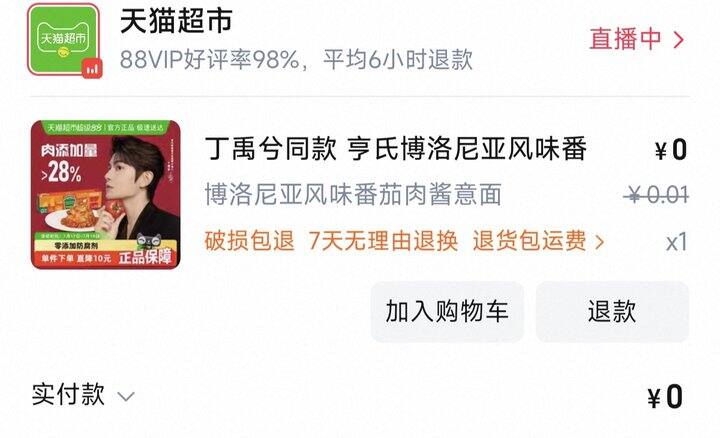Viewport: 720px width, 438px height.
Task: Tap the x1 quantity indicator
Action: click(x=677, y=242)
